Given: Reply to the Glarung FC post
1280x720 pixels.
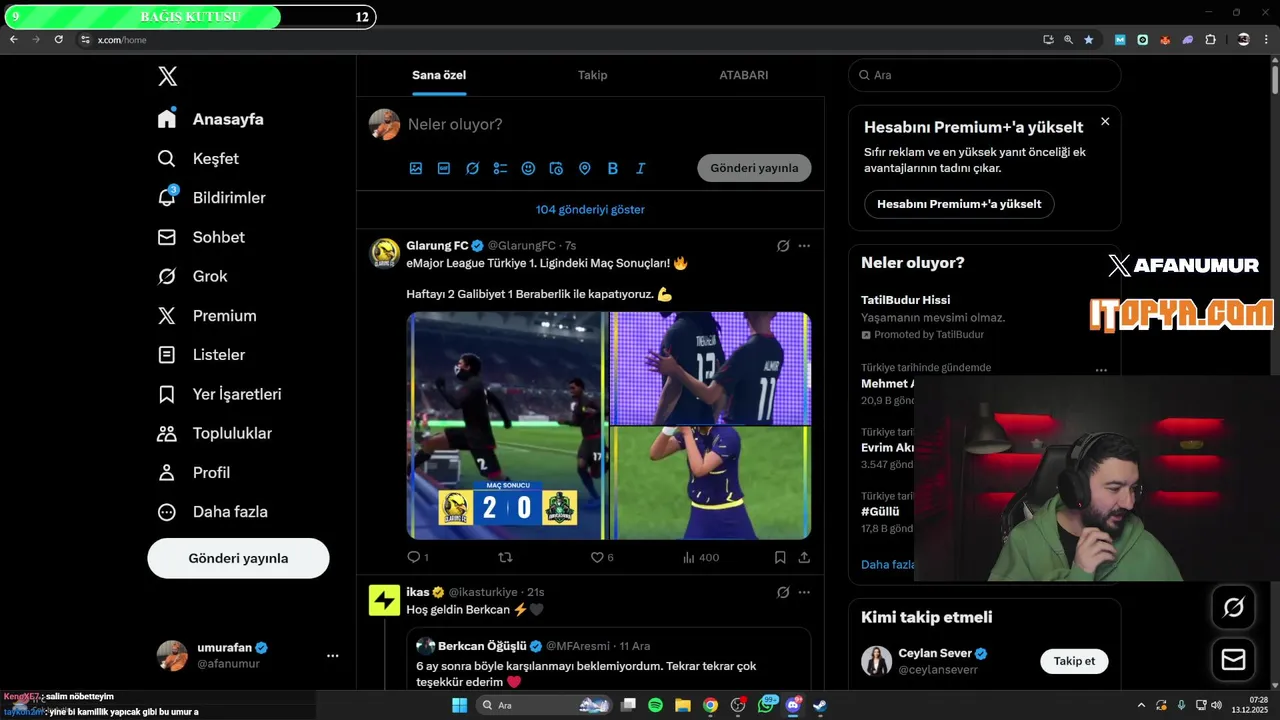Looking at the screenshot, I should [417, 557].
